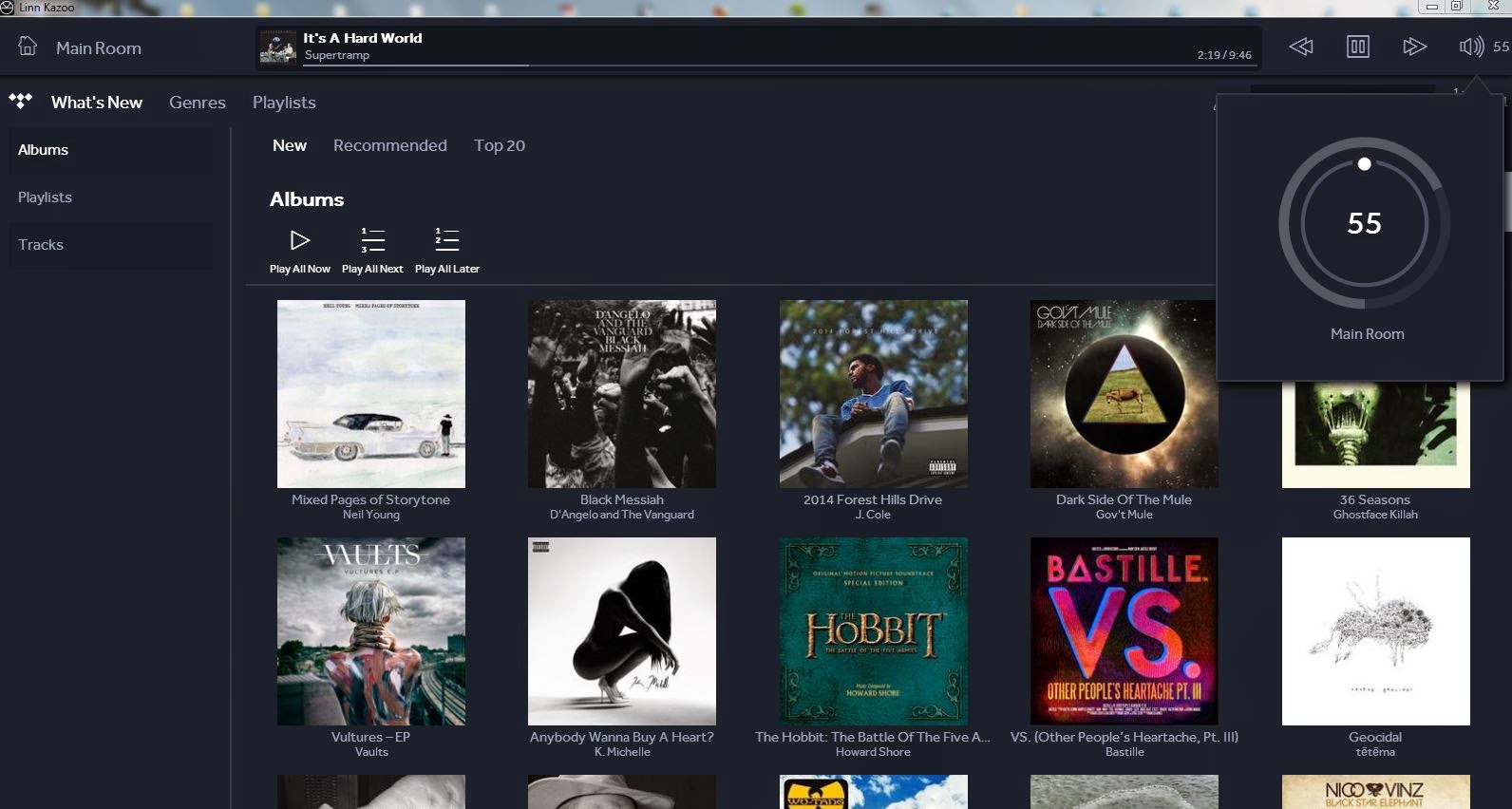The image size is (1512, 809).
Task: Click the Gov't Mule artist name
Action: click(1125, 515)
